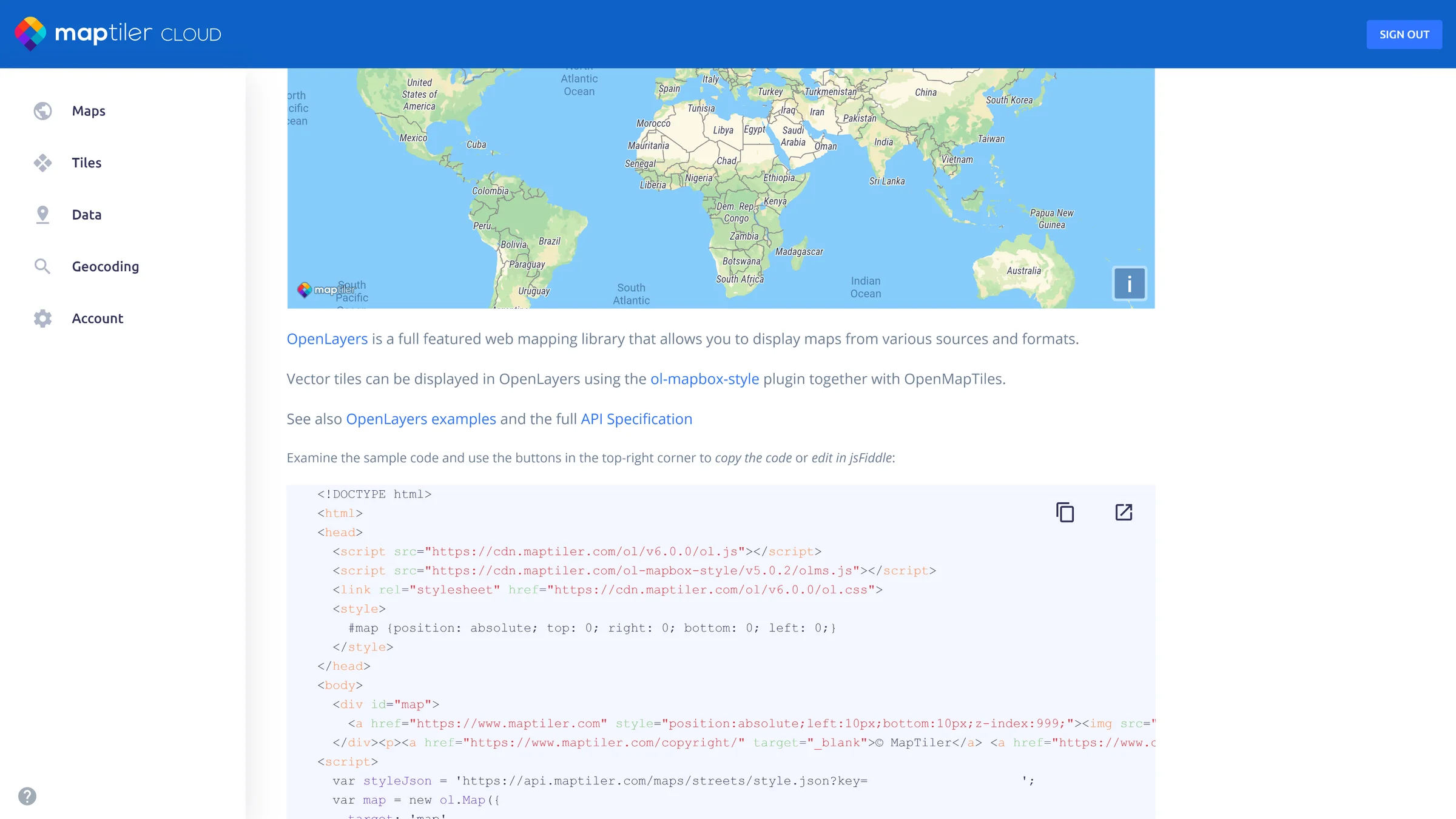The image size is (1456, 819).
Task: Click the China label on the map
Action: [x=926, y=92]
